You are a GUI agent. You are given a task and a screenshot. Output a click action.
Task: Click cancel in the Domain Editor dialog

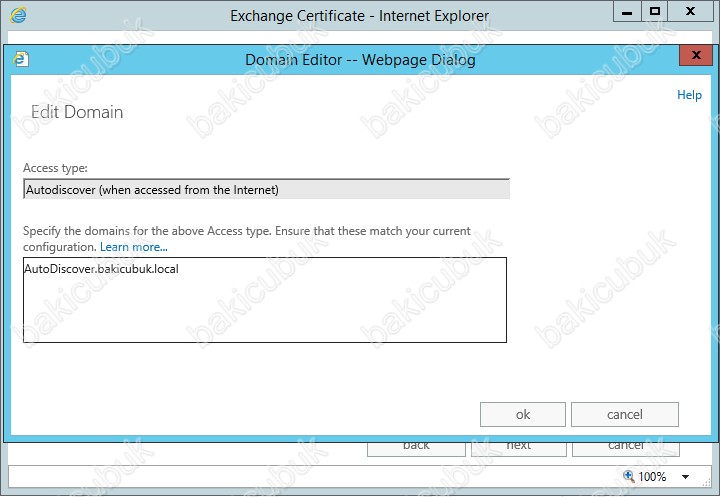click(x=624, y=414)
